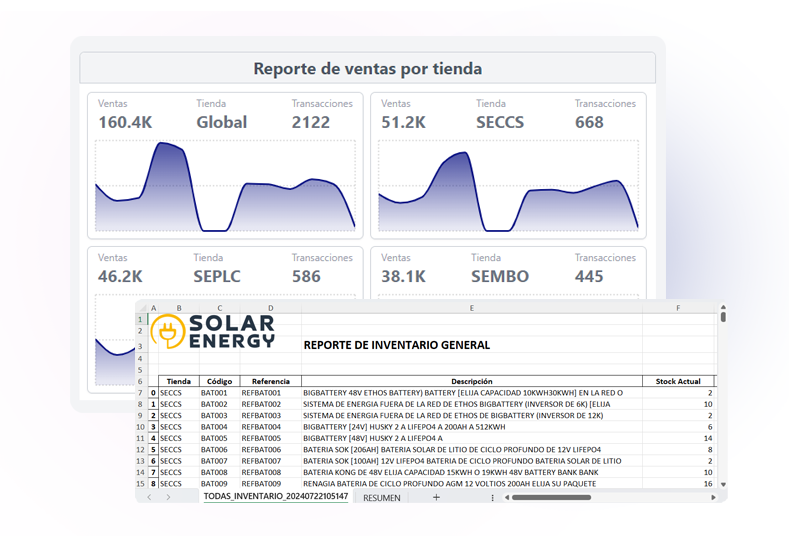Click the 51.2K sales value
This screenshot has width=789, height=545.
(403, 122)
